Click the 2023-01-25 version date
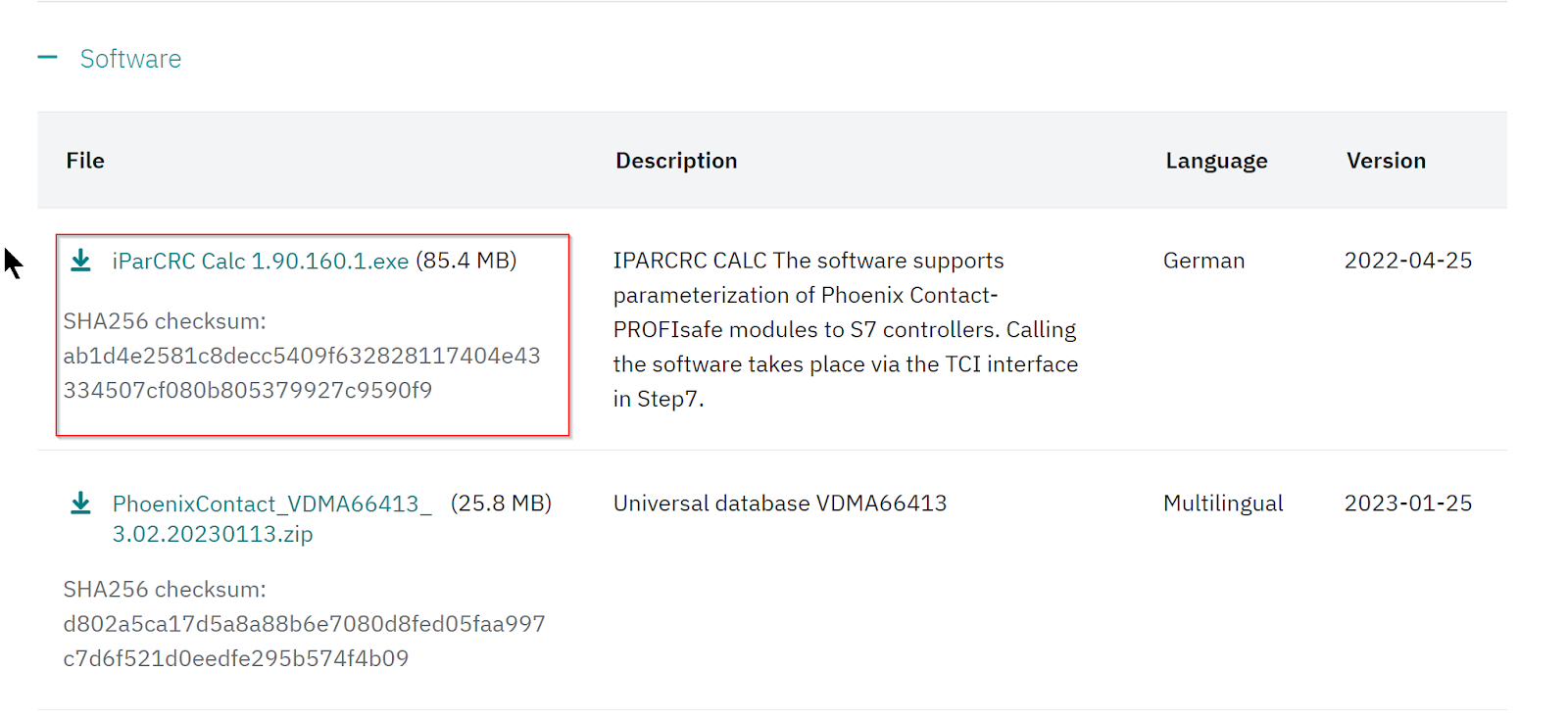This screenshot has width=1568, height=720. click(1407, 504)
